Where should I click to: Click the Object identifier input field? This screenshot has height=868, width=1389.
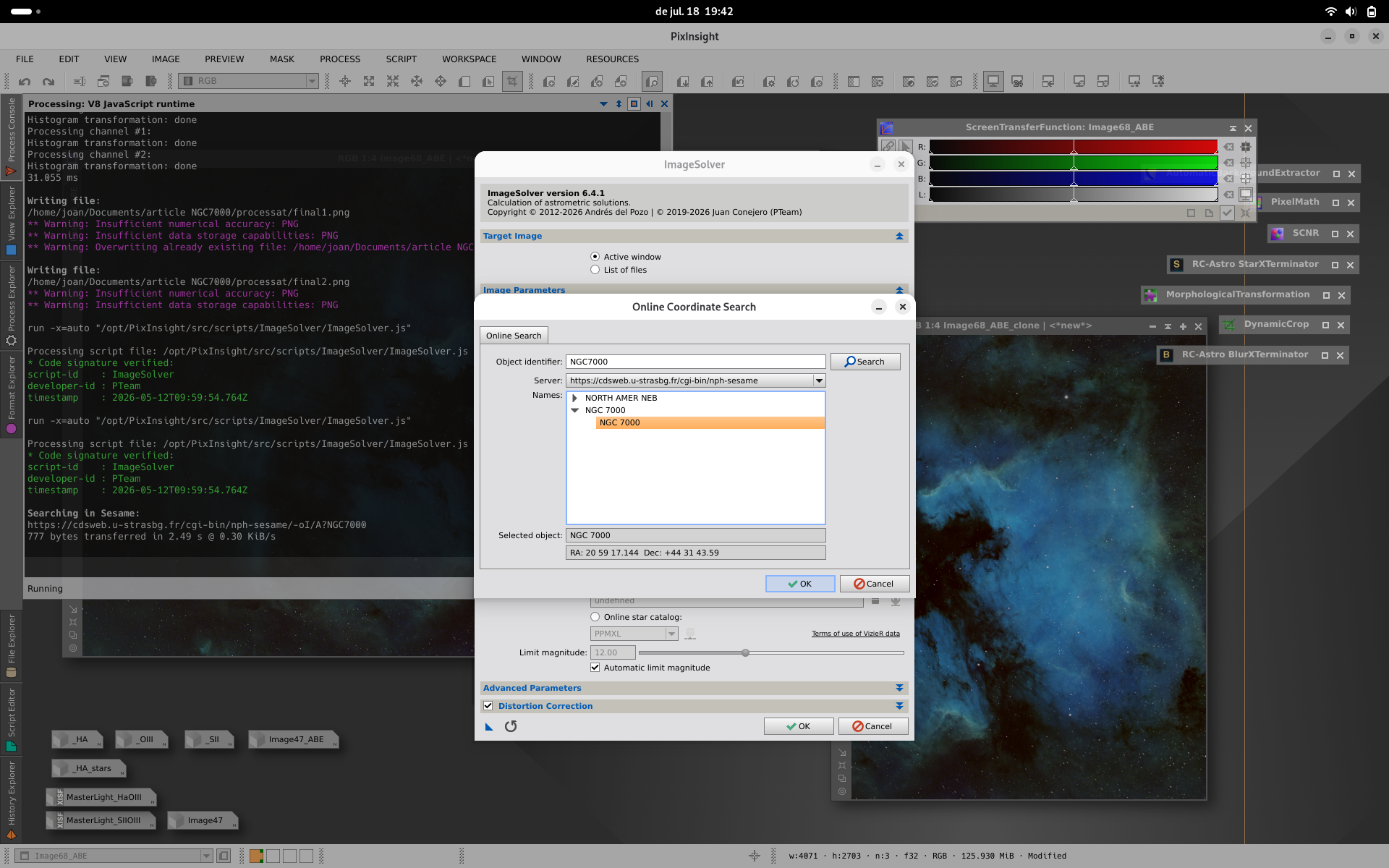(x=695, y=362)
